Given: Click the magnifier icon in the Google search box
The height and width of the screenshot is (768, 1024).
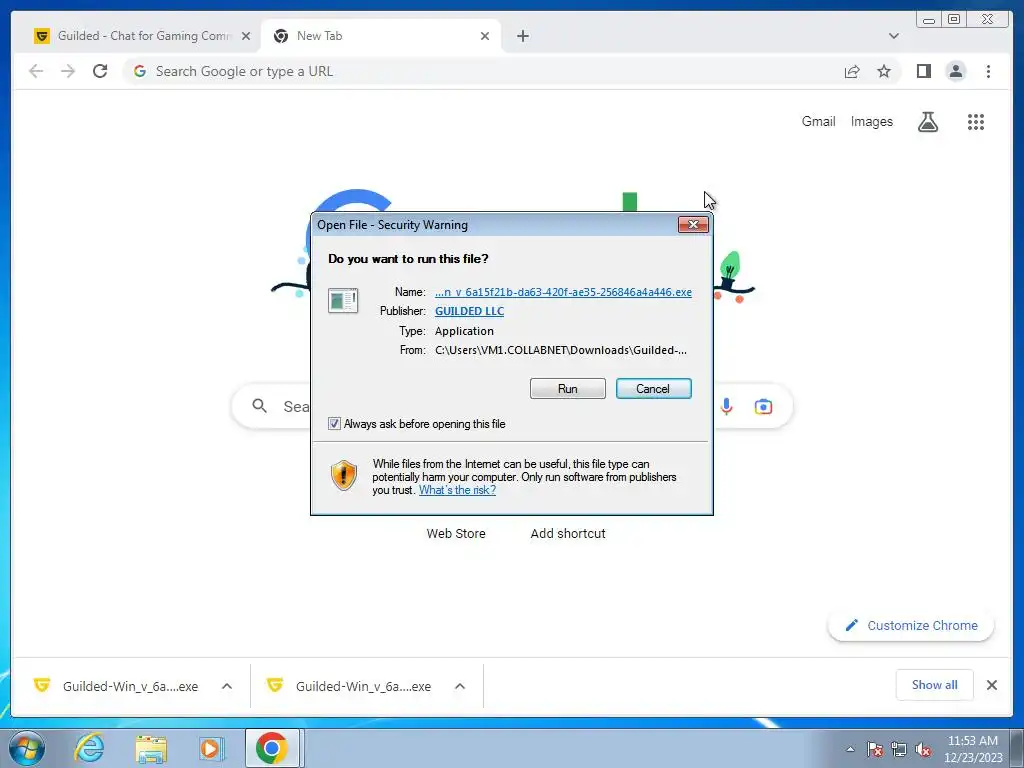Looking at the screenshot, I should tap(259, 406).
